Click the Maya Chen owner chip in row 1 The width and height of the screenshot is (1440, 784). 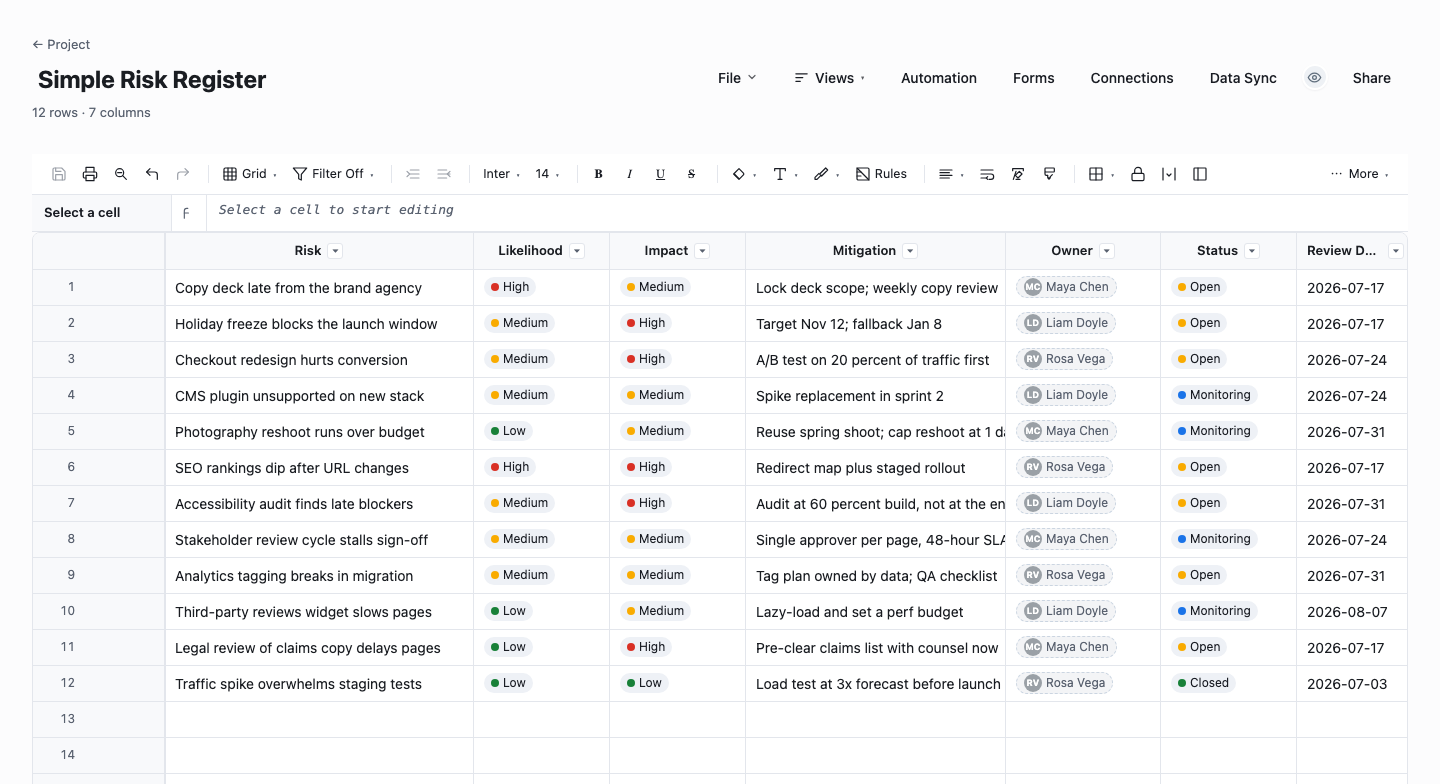1066,287
